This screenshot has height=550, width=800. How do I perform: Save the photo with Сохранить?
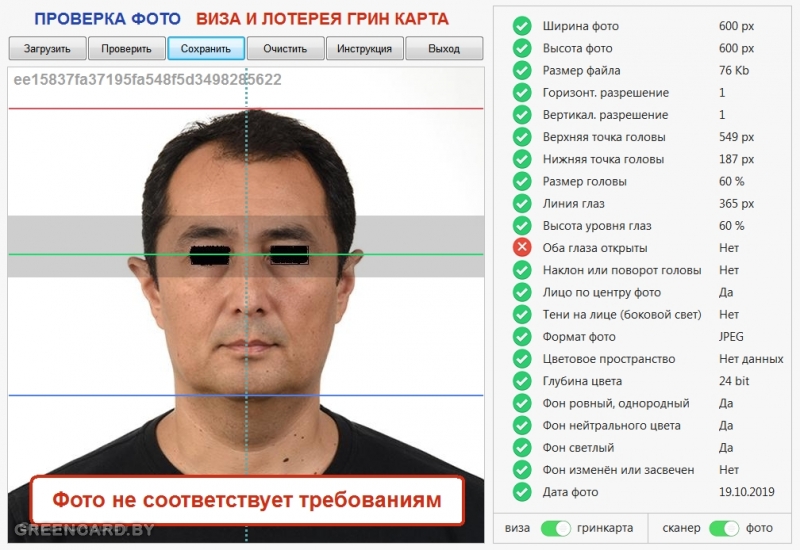coord(206,48)
